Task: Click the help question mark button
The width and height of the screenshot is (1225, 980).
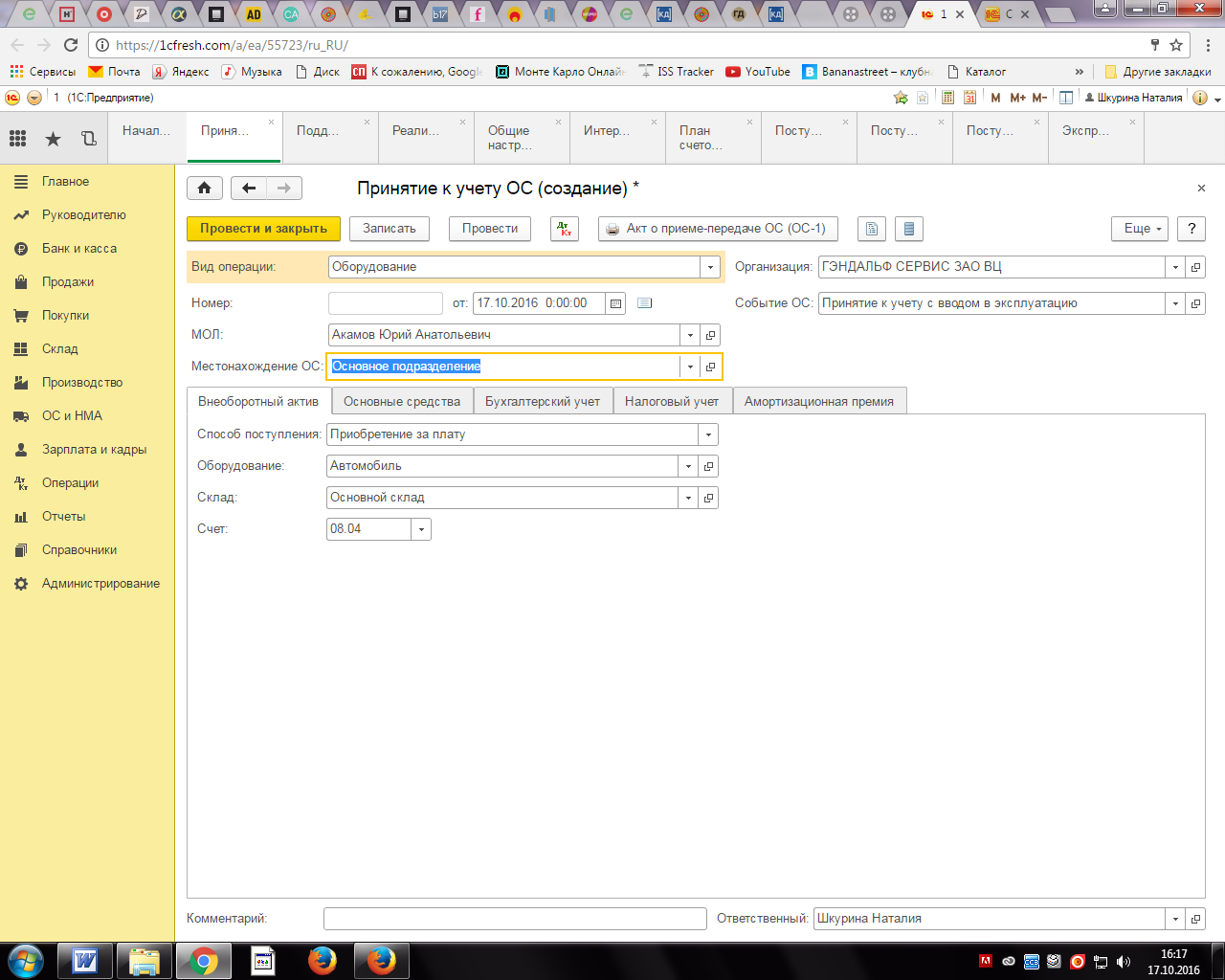Action: click(x=1192, y=229)
